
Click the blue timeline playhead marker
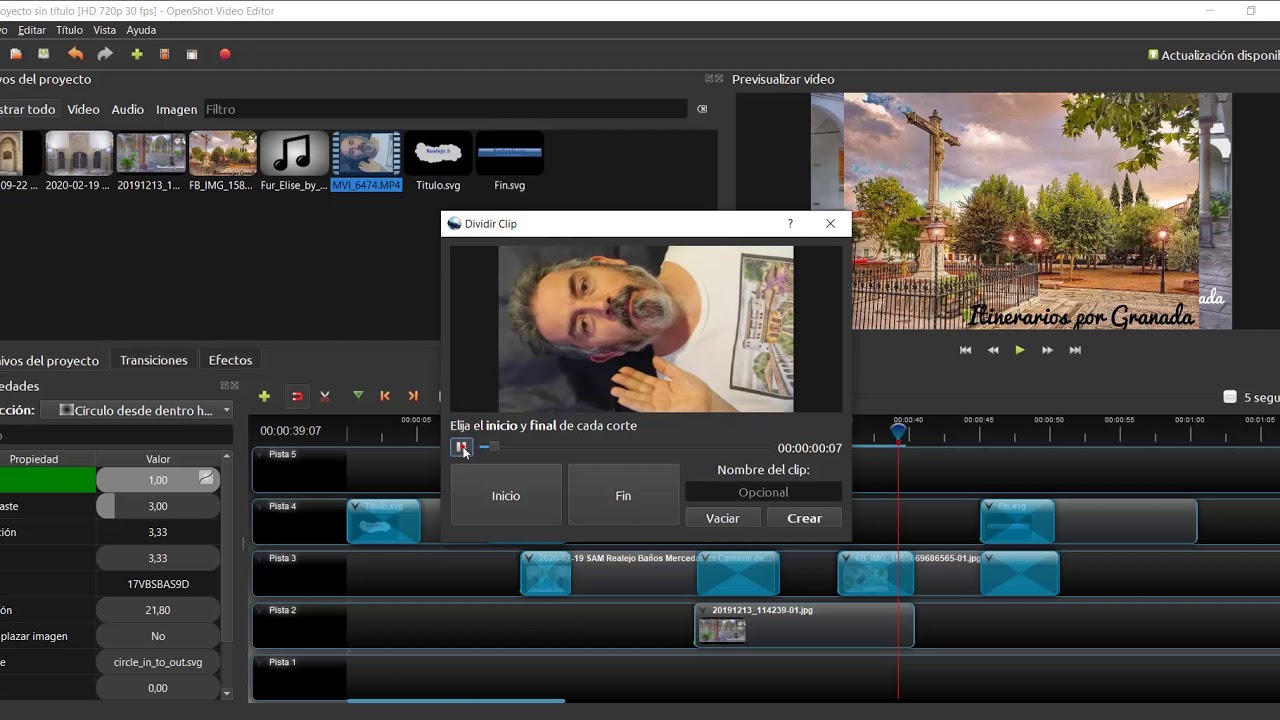tap(898, 432)
